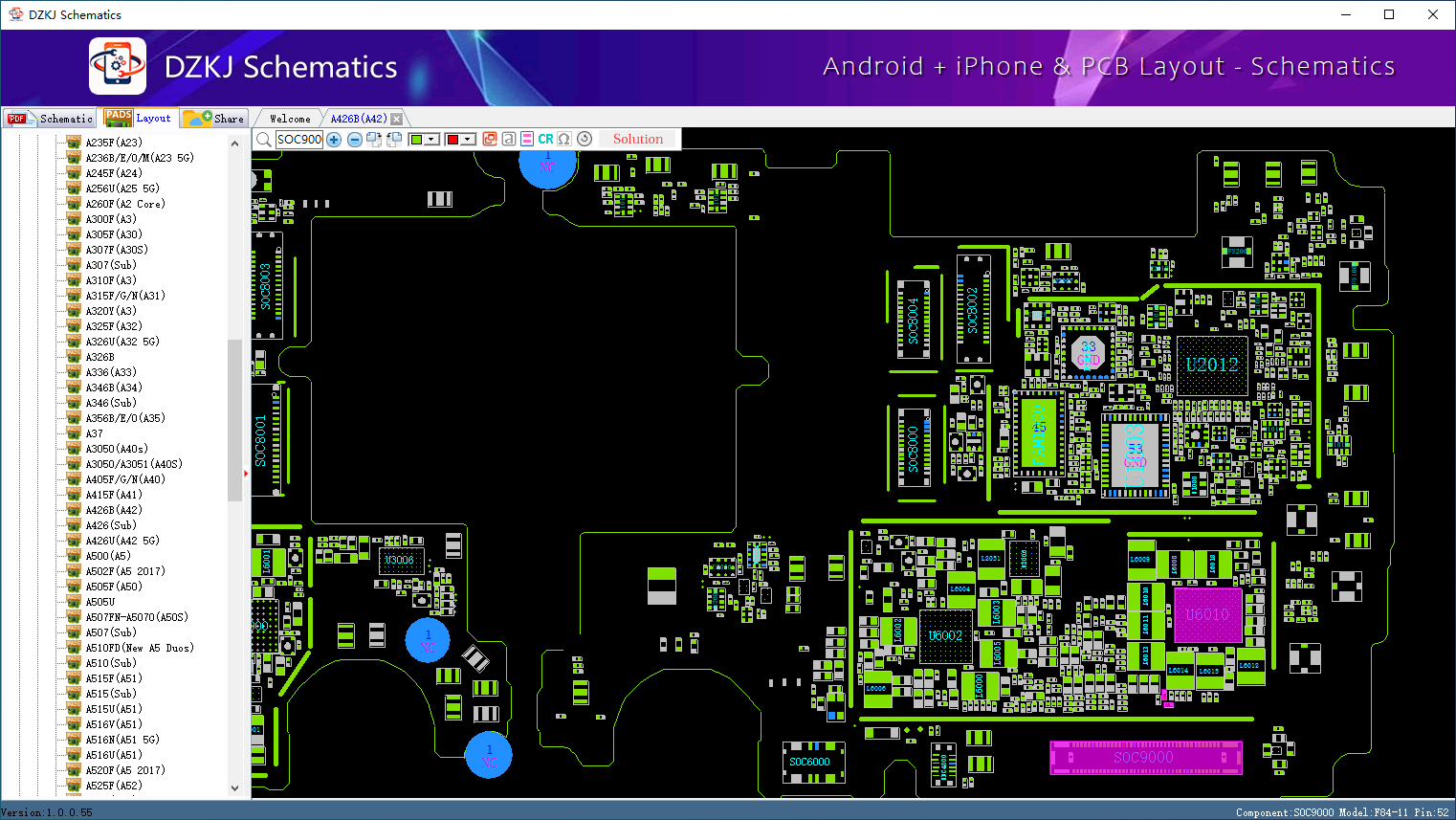This screenshot has width=1456, height=820.
Task: Click the DZKJ Schematics logo icon
Action: pyautogui.click(x=118, y=66)
